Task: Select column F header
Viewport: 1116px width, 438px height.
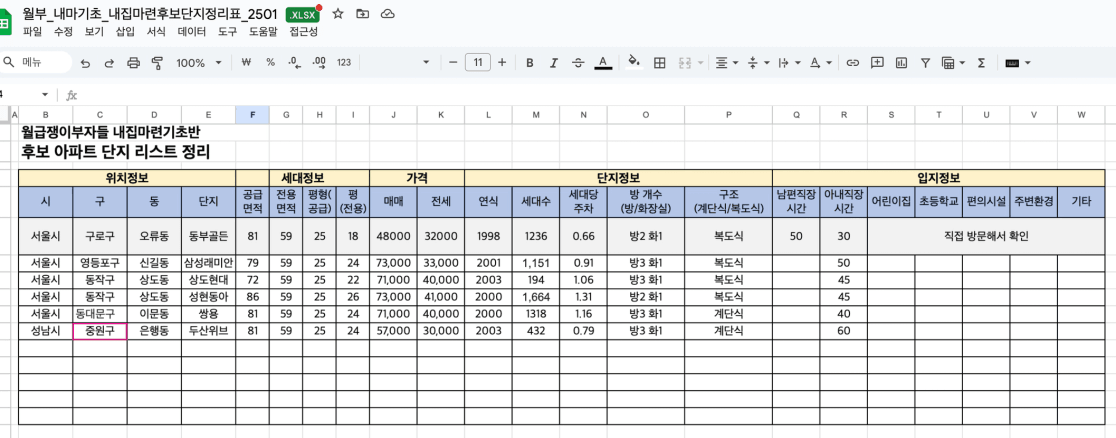Action: coord(253,114)
